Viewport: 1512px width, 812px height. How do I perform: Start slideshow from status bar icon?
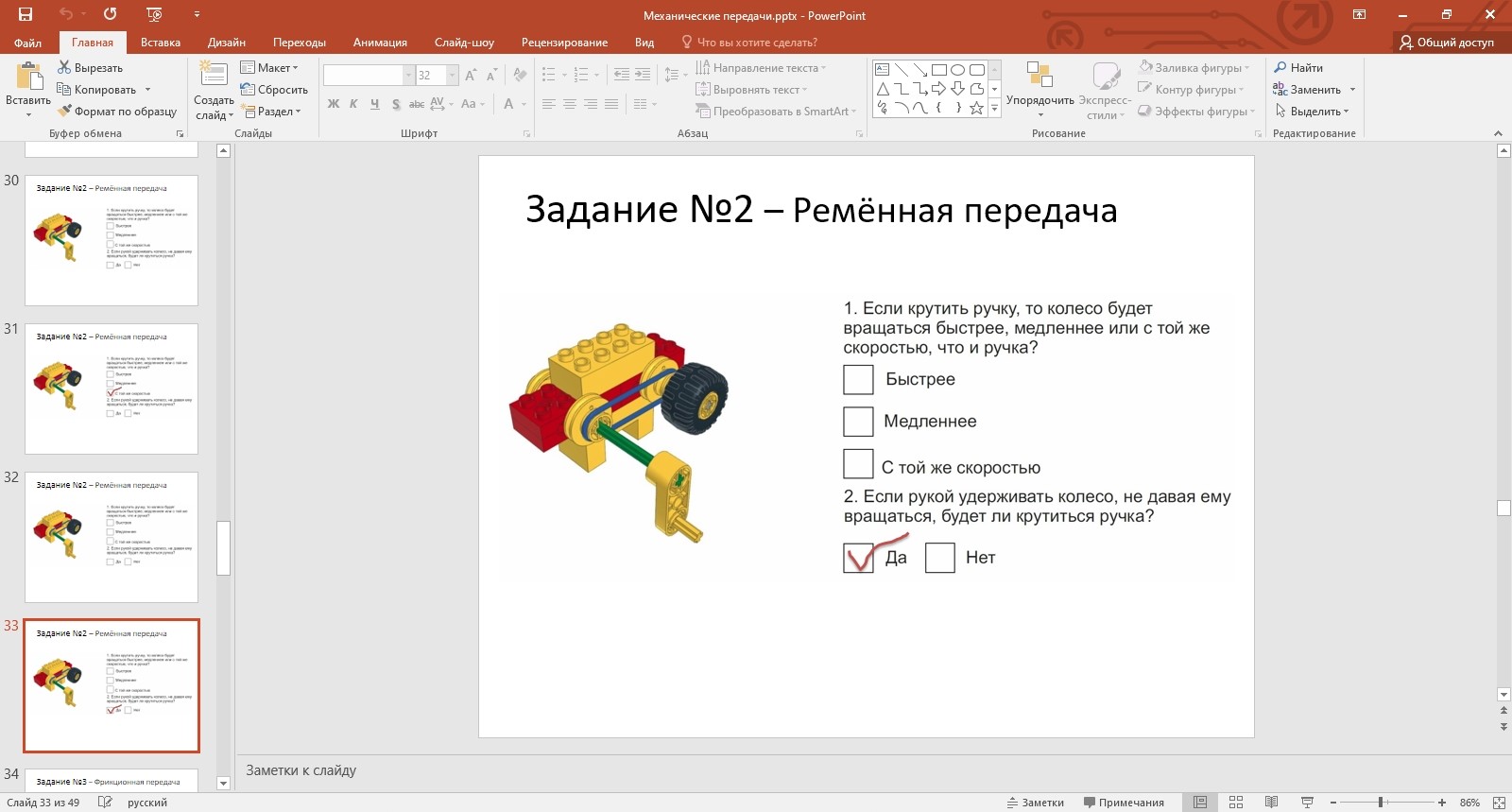pyautogui.click(x=1307, y=803)
